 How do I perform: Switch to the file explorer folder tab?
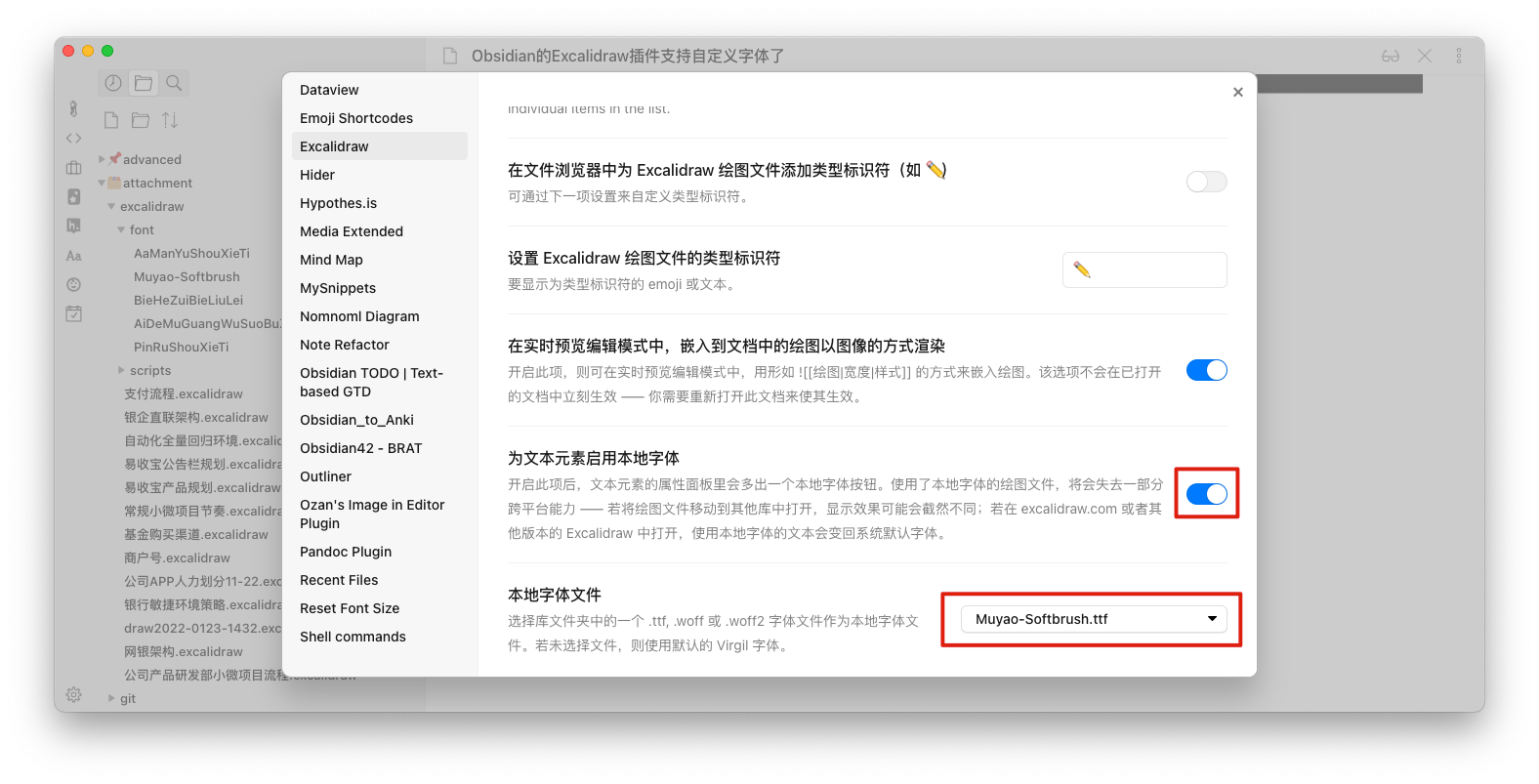coord(144,83)
